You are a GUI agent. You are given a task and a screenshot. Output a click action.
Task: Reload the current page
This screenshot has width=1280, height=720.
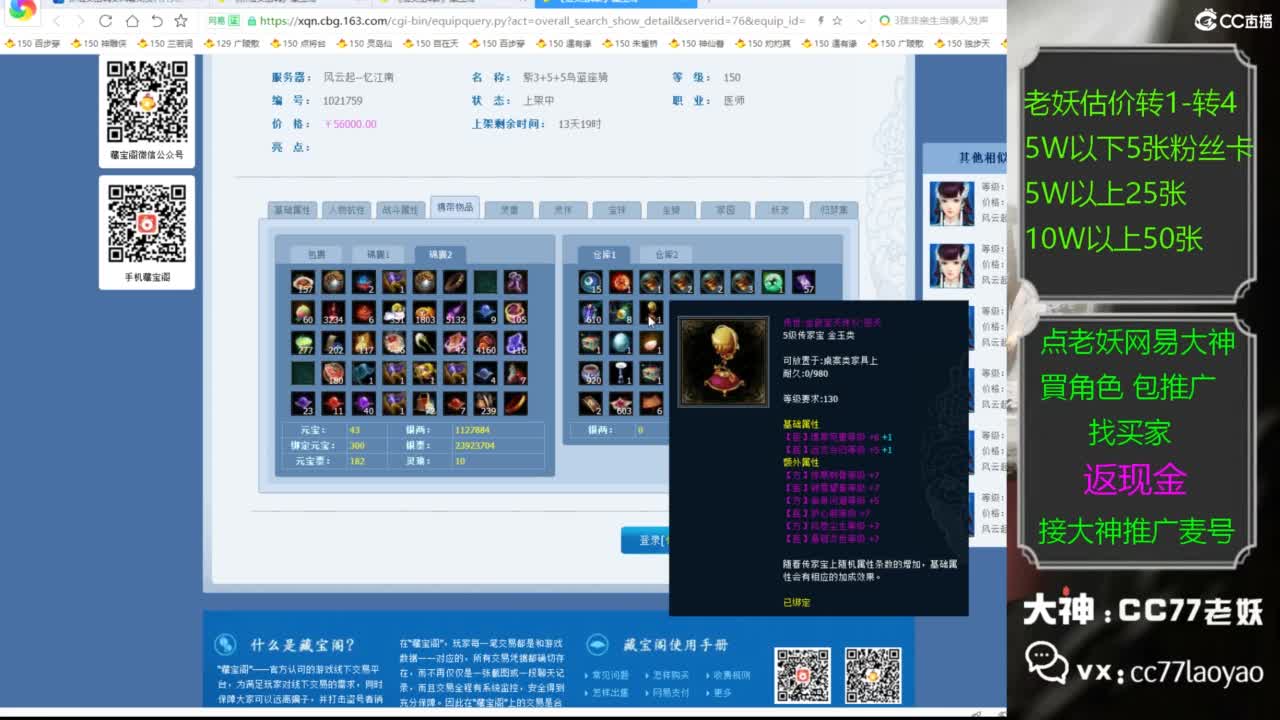click(x=106, y=21)
